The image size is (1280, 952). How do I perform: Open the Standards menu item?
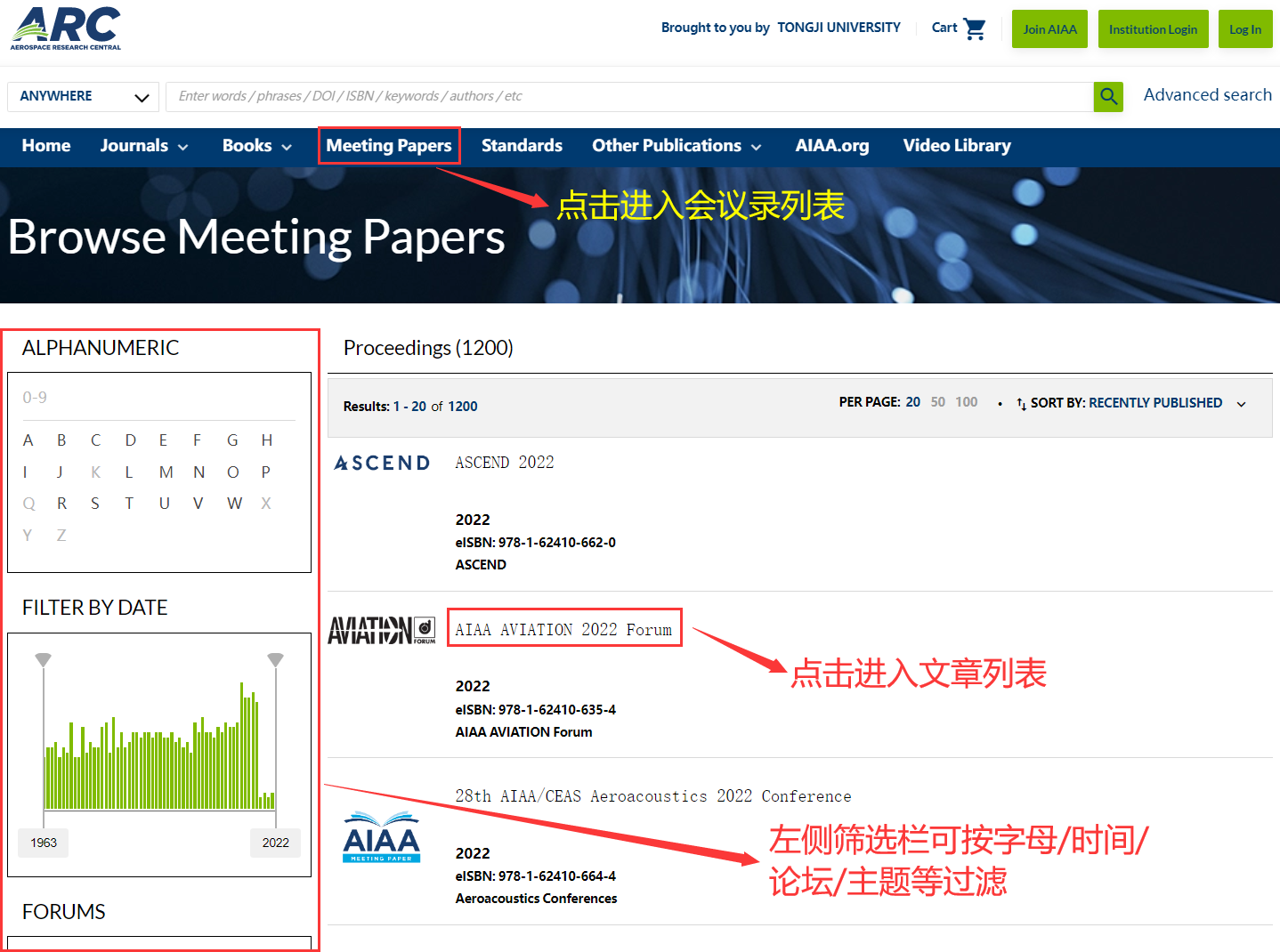[522, 146]
